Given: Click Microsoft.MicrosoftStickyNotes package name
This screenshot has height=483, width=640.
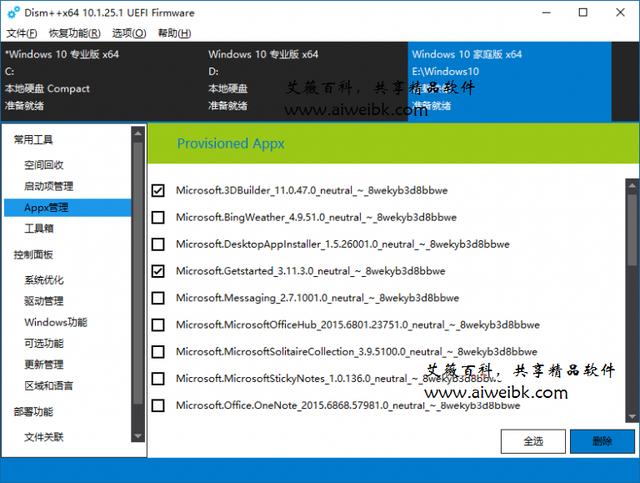Looking at the screenshot, I should tap(339, 378).
